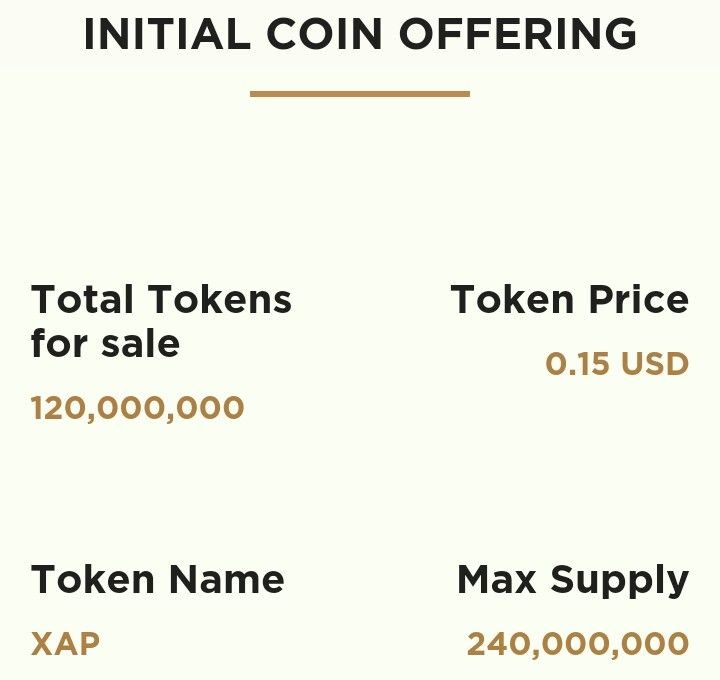Click the 240,000,000 max supply value
The width and height of the screenshot is (720, 680).
click(x=578, y=644)
